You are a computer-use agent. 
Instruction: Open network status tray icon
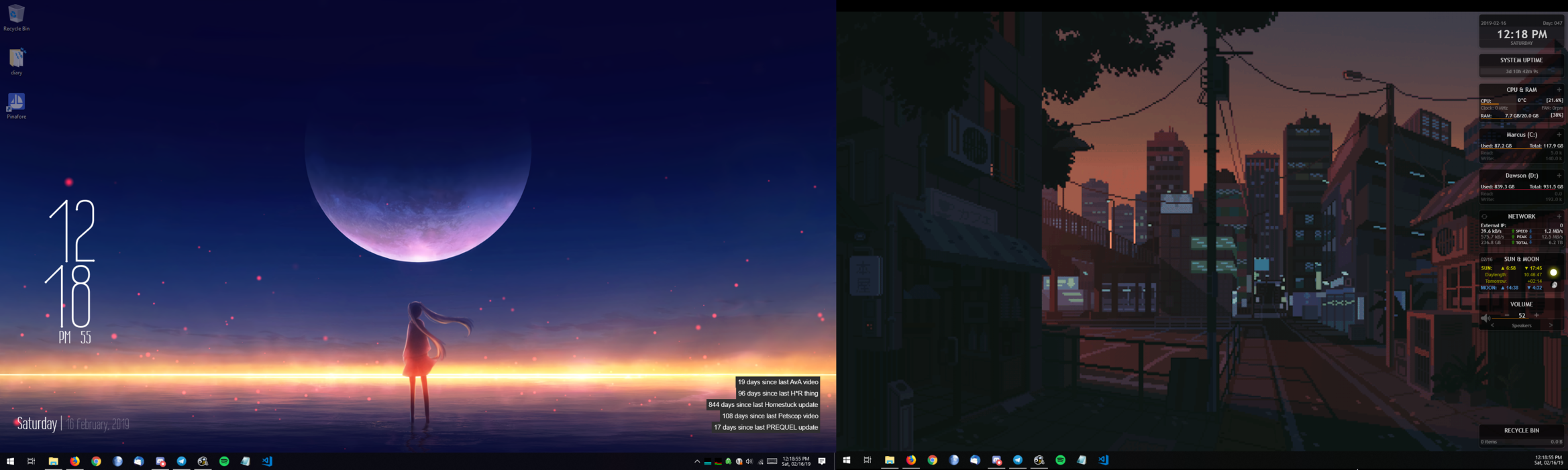click(x=760, y=461)
